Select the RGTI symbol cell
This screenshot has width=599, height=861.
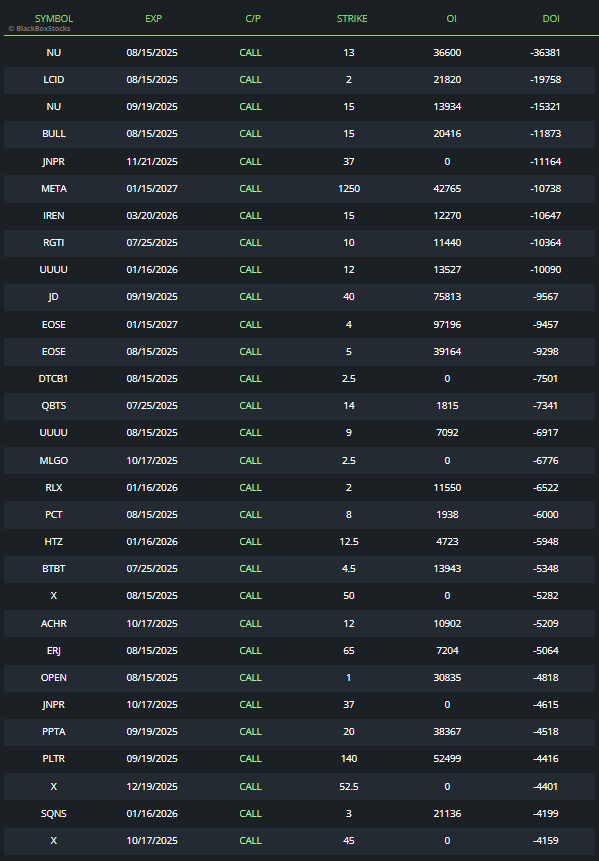pos(54,242)
